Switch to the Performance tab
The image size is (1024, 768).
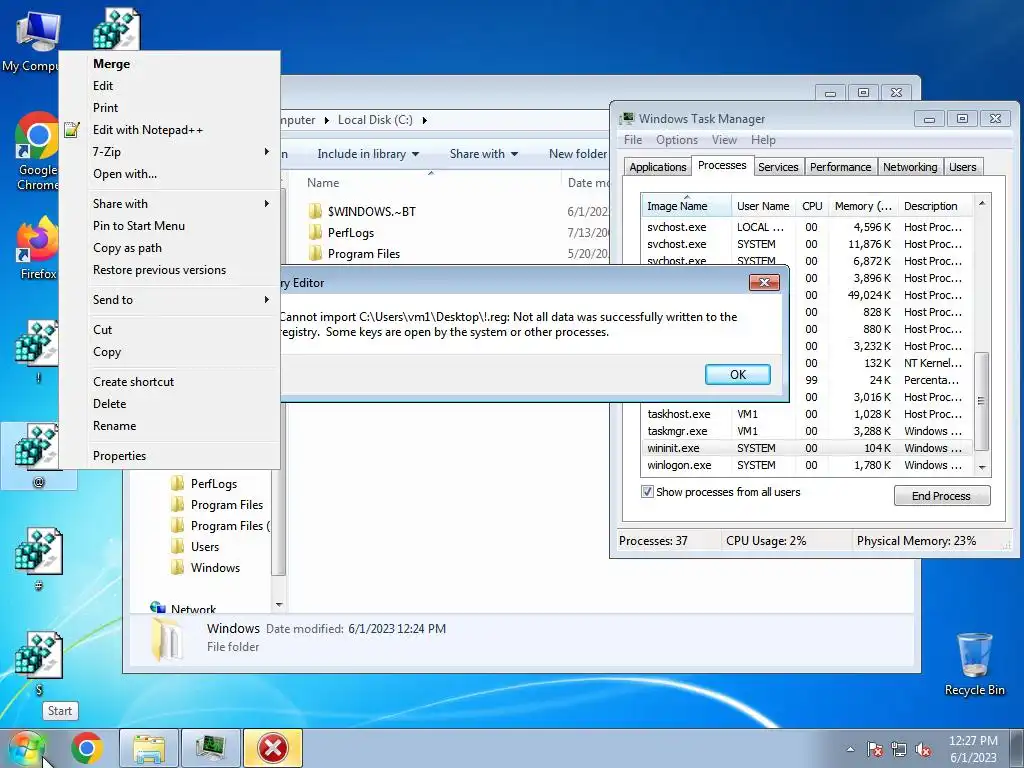pyautogui.click(x=840, y=167)
